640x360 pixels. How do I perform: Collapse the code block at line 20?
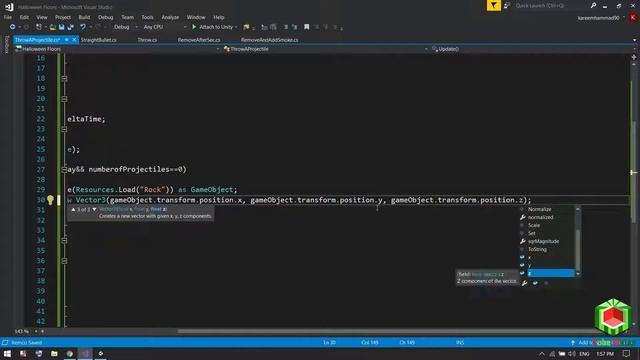[64, 99]
